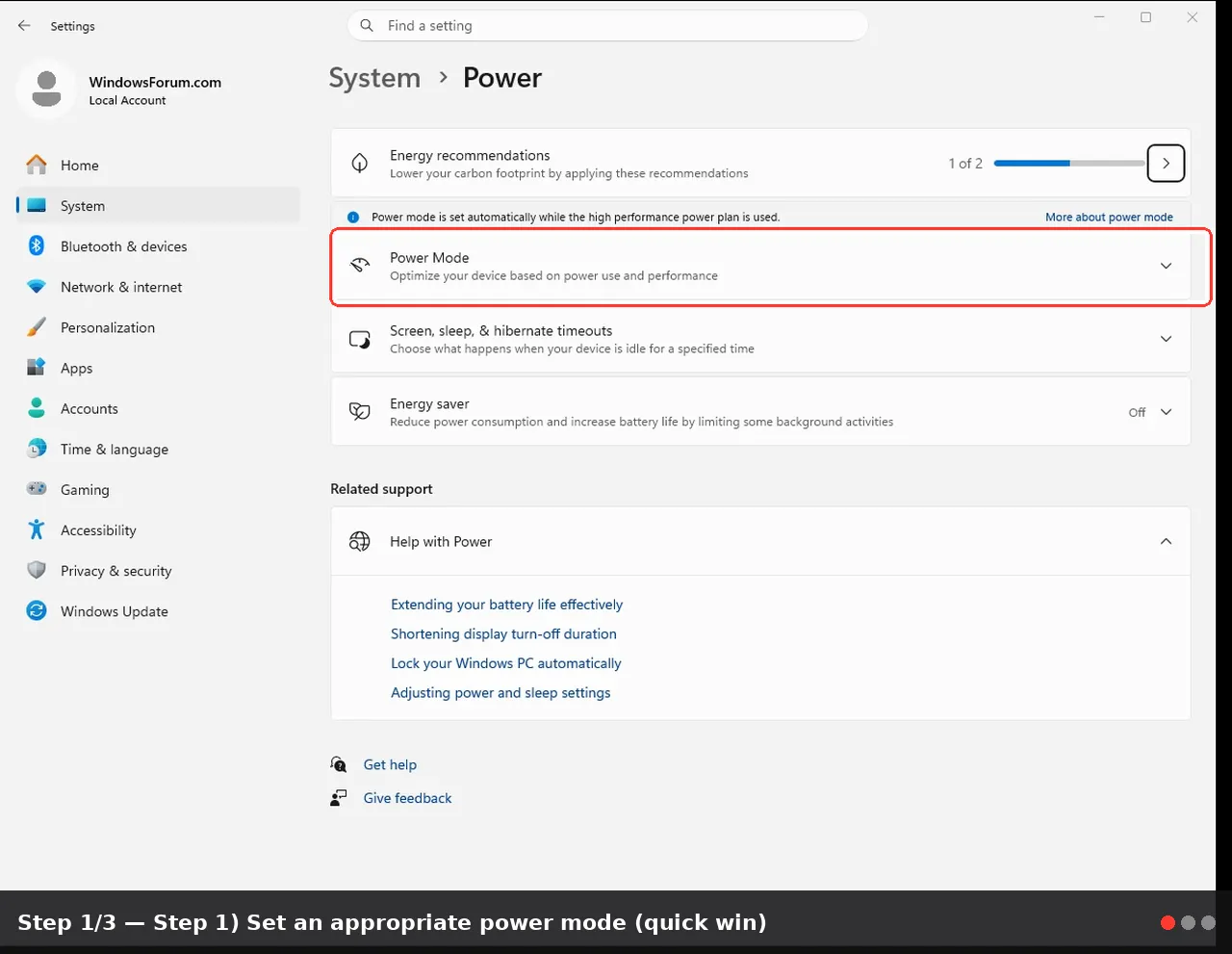This screenshot has height=954, width=1232.
Task: Click the Accessibility figure icon
Action: pyautogui.click(x=37, y=529)
